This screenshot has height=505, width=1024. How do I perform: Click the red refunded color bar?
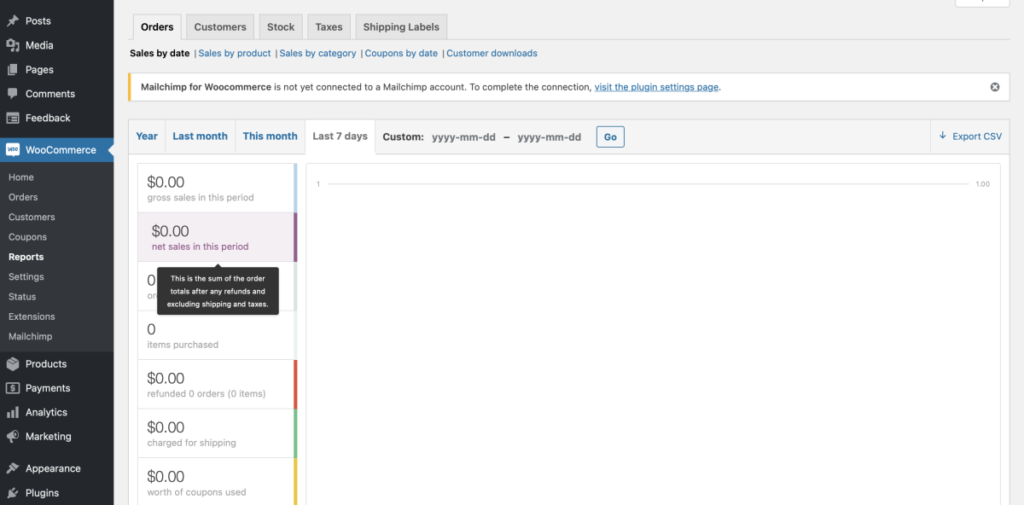coord(295,384)
